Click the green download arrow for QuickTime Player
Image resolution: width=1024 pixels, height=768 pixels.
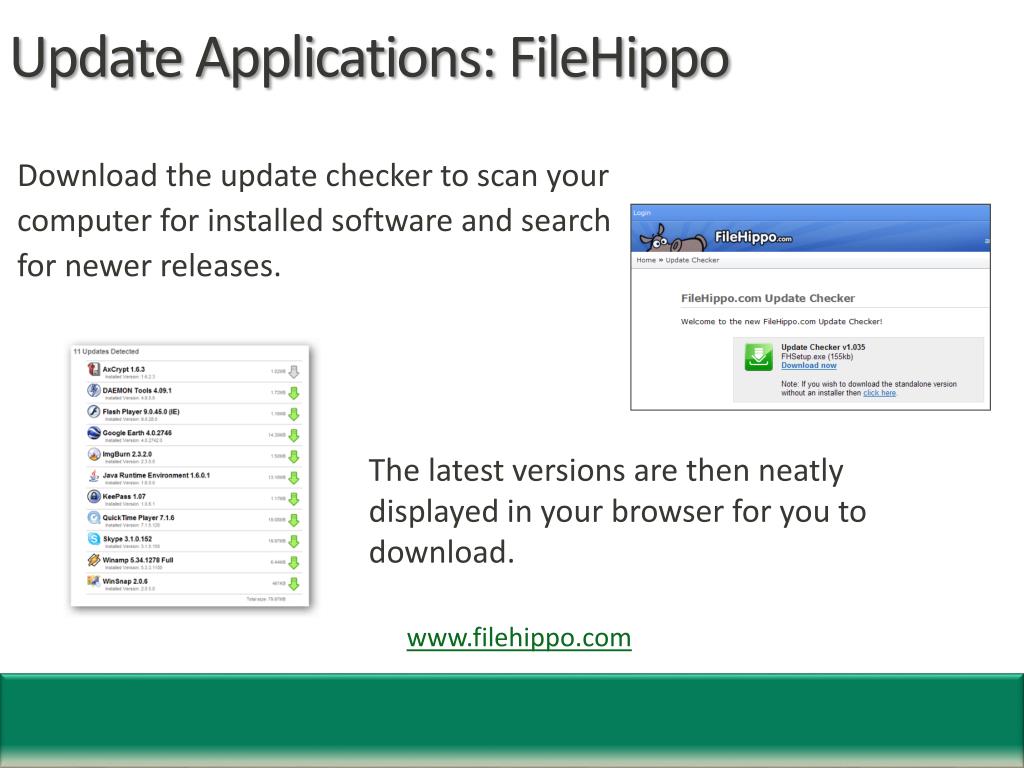[294, 520]
